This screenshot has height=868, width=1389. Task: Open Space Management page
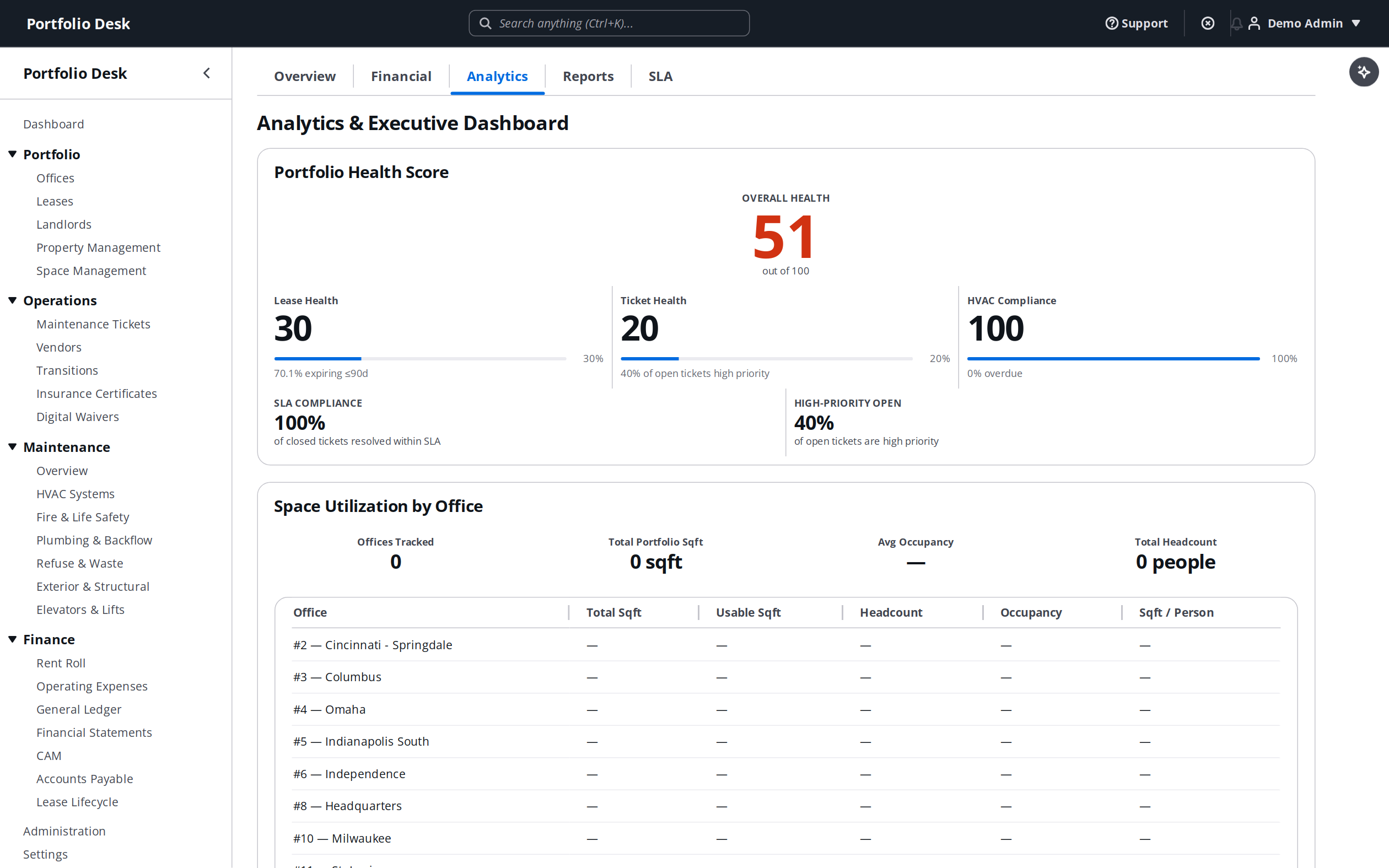[91, 271]
